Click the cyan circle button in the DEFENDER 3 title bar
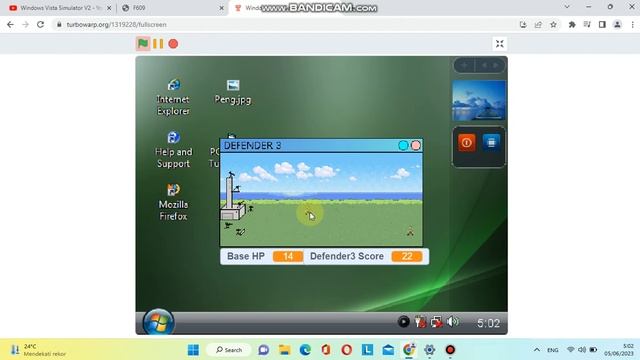Image resolution: width=640 pixels, height=360 pixels. point(403,145)
